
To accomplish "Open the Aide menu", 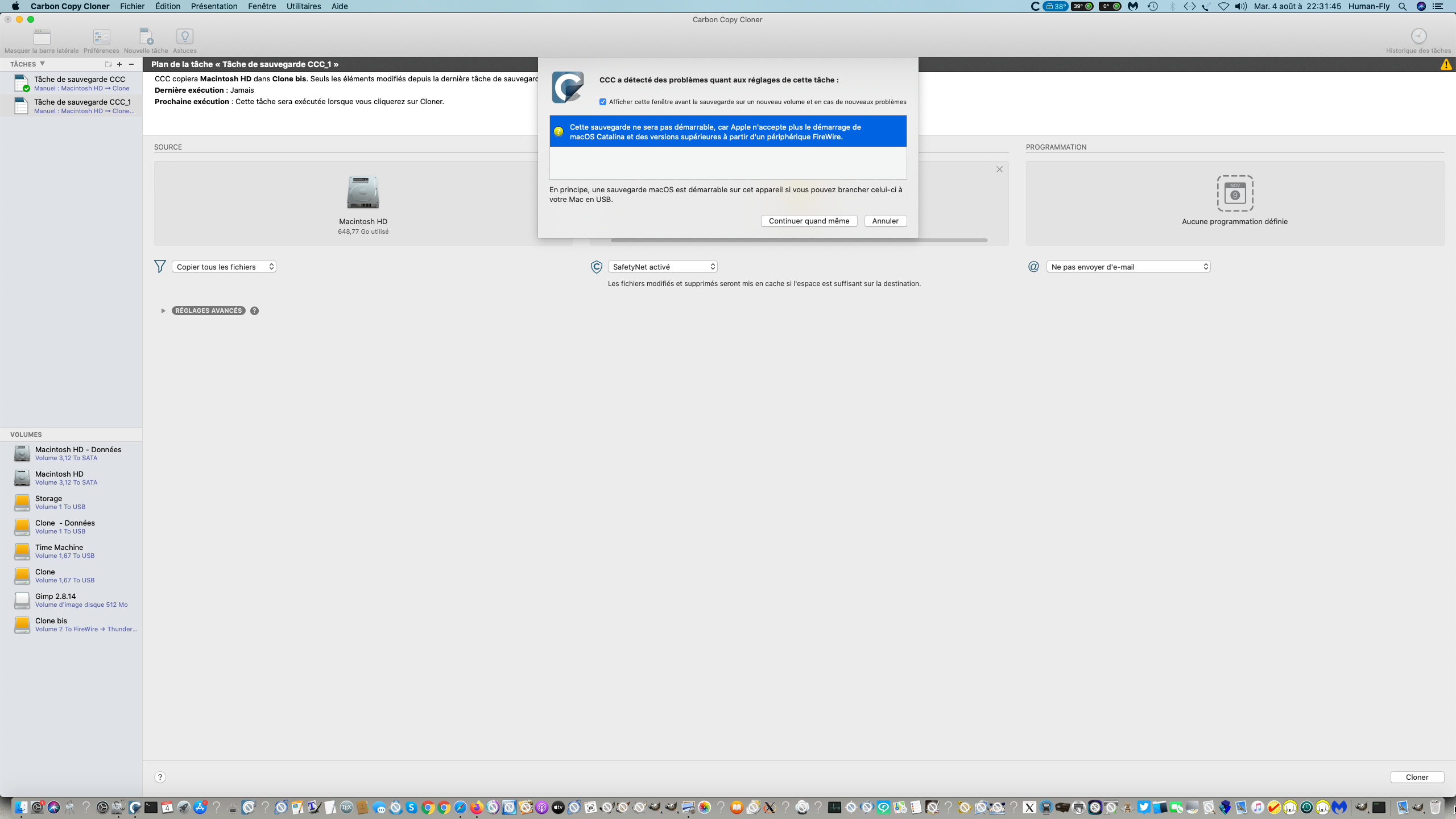I will click(x=340, y=6).
